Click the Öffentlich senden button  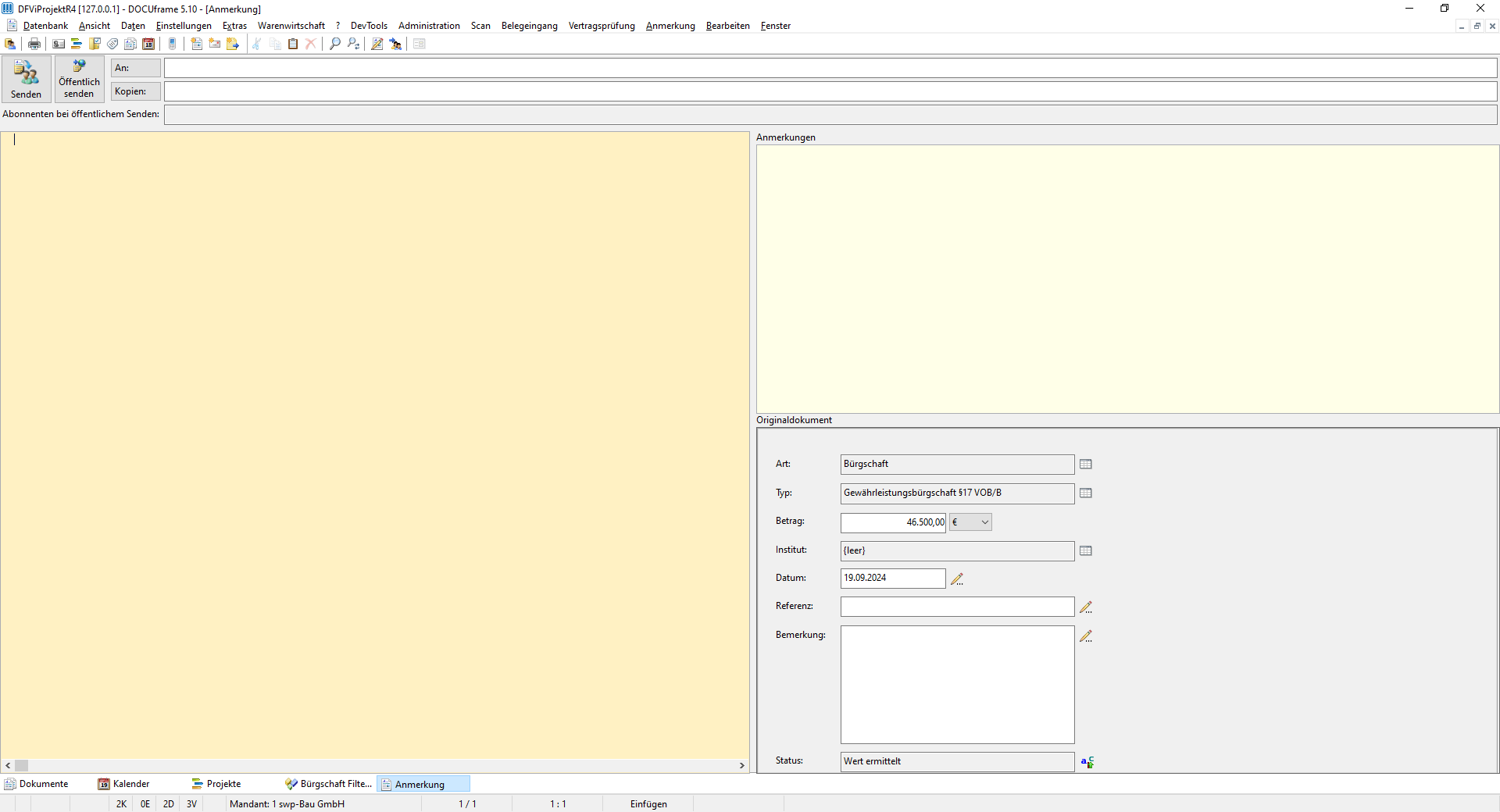tap(79, 79)
